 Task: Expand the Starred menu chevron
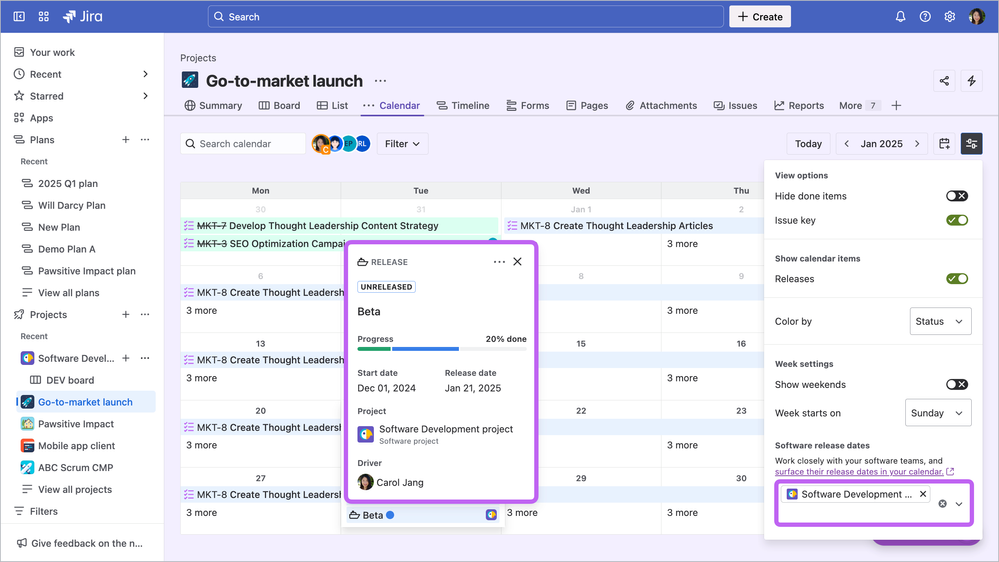click(145, 96)
